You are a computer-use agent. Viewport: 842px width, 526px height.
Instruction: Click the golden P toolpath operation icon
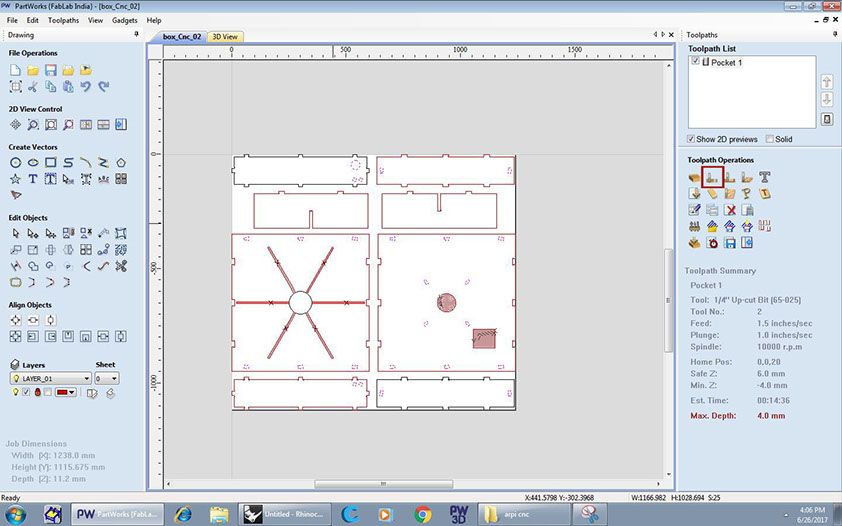pos(747,194)
